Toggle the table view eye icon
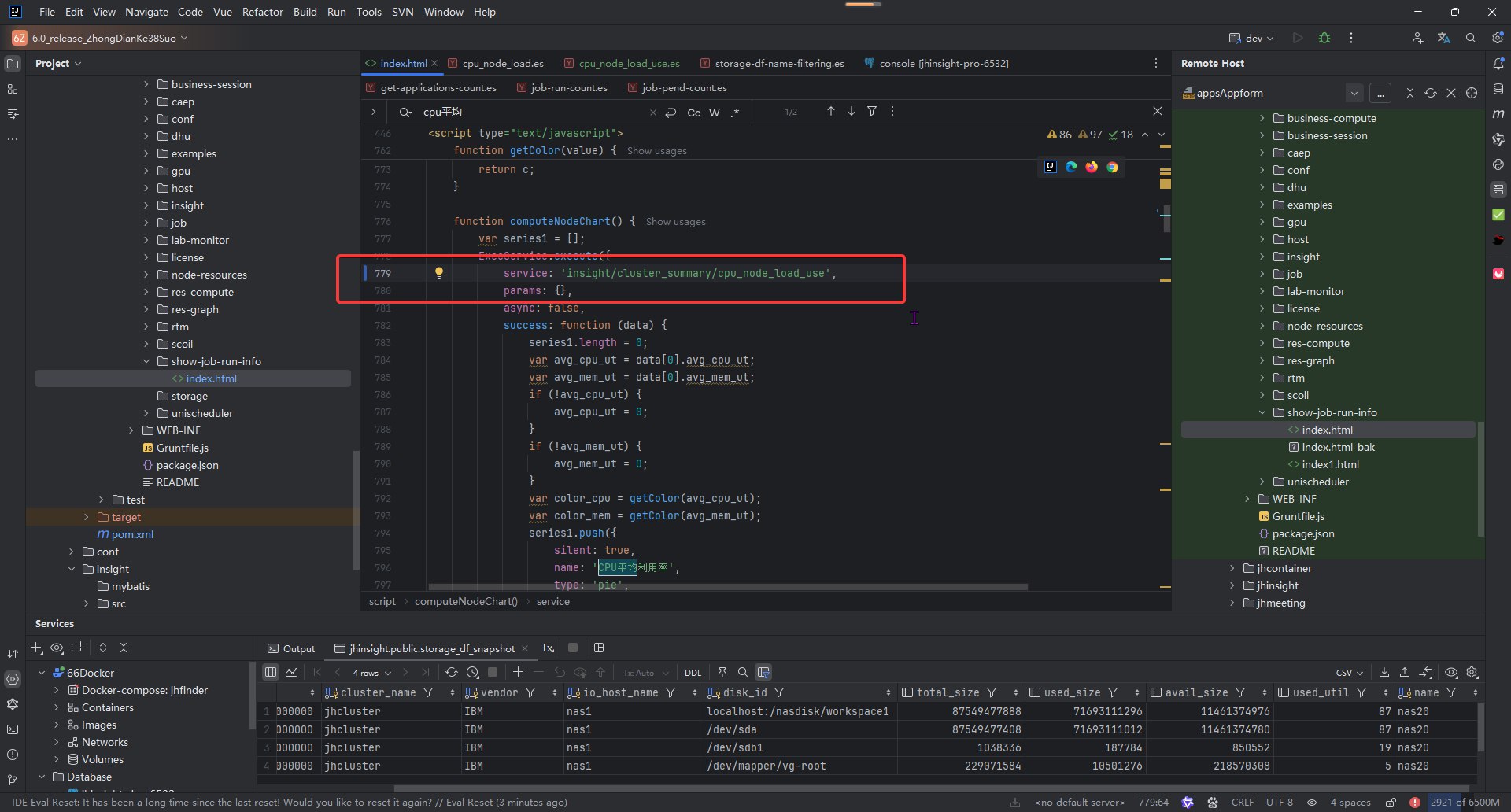This screenshot has height=812, width=1511. tap(1451, 672)
